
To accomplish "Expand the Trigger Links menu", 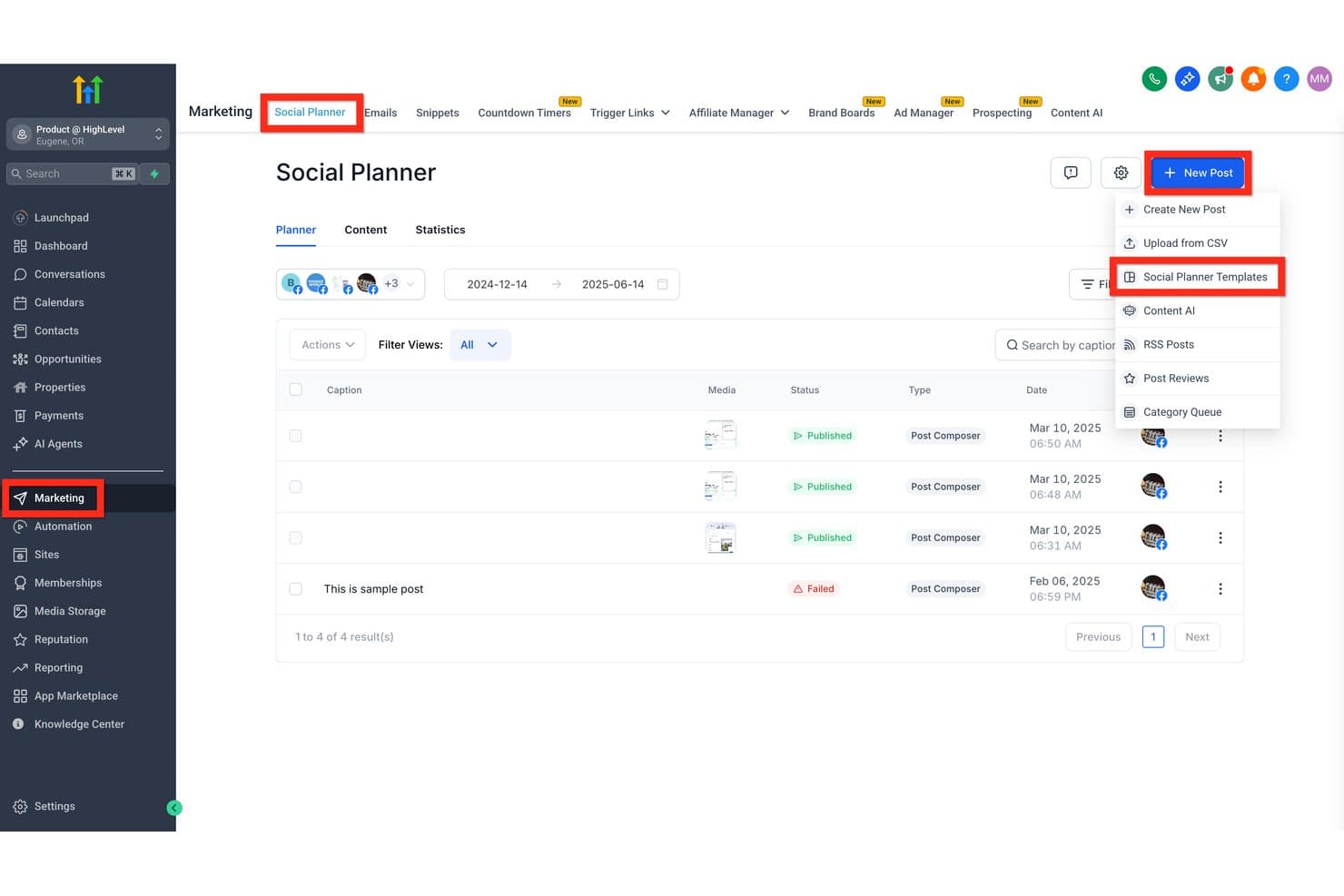I will [x=630, y=113].
